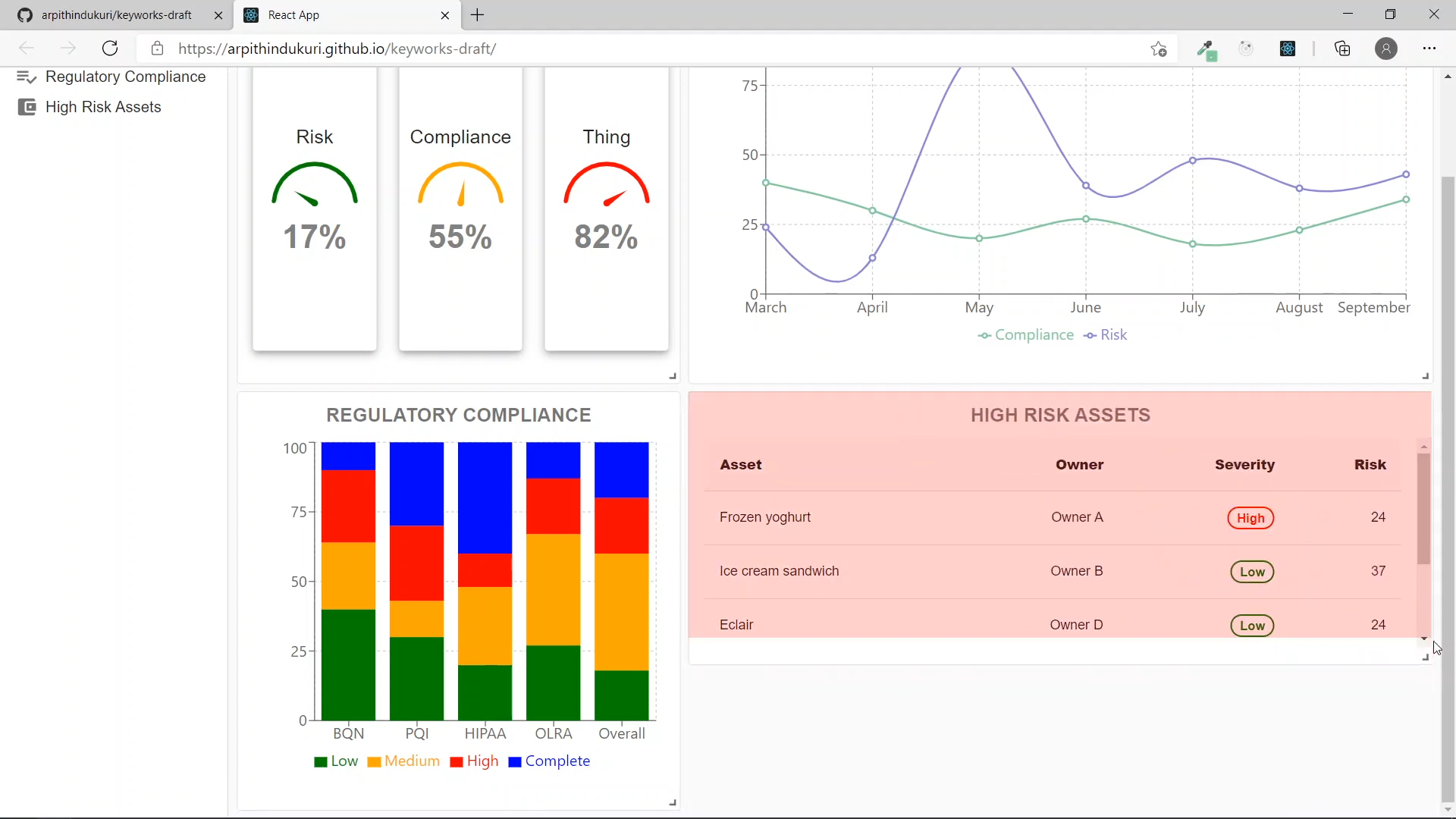Toggle the High legend in bar chart
This screenshot has height=819, width=1456.
474,761
